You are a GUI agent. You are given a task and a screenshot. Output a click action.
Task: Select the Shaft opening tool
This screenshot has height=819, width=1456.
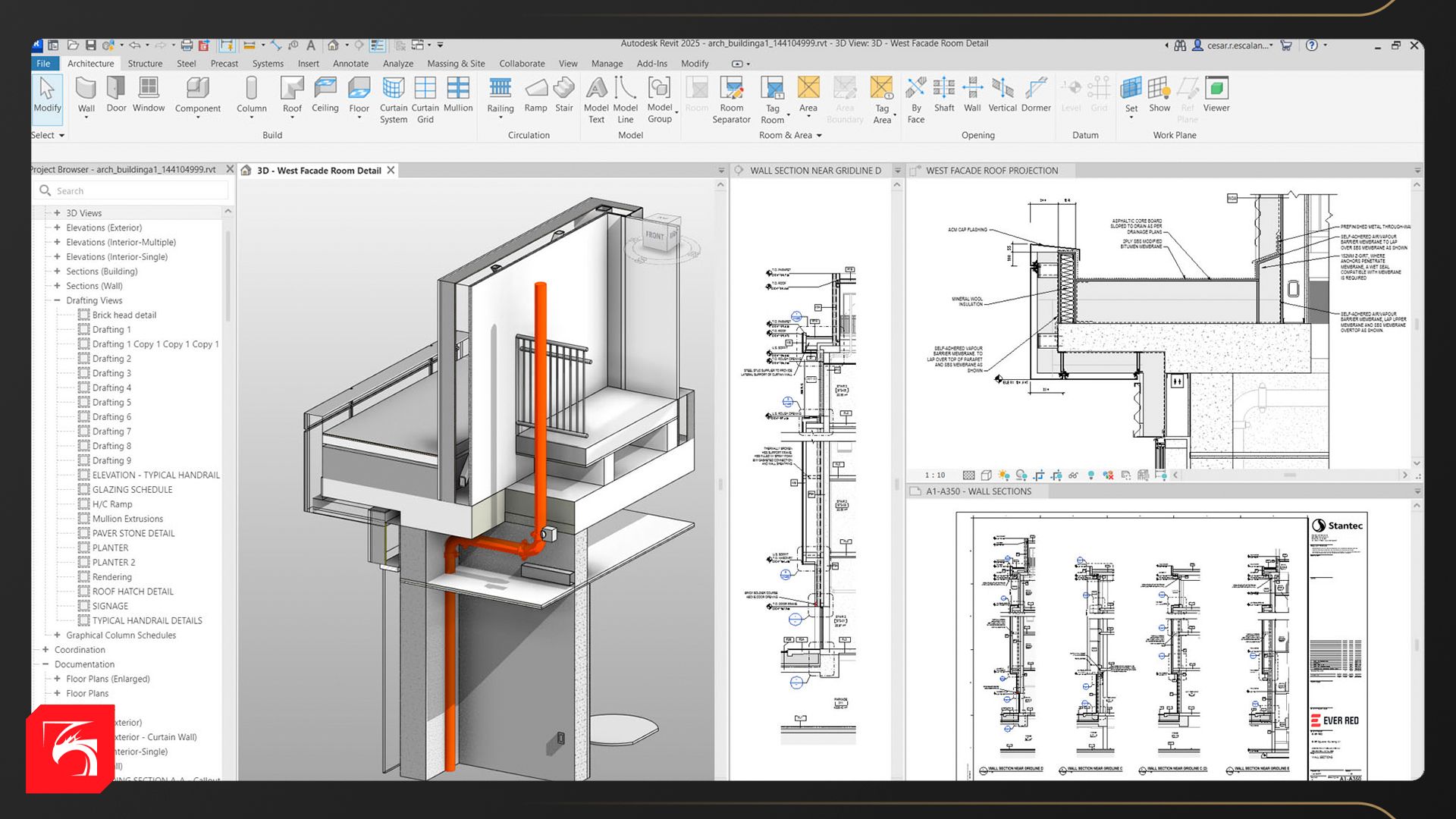point(944,96)
